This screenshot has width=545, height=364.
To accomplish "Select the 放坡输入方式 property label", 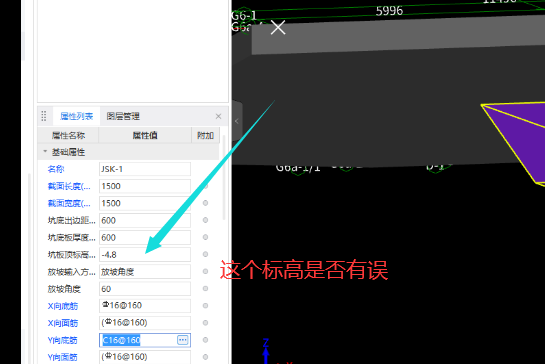I will pos(71,272).
